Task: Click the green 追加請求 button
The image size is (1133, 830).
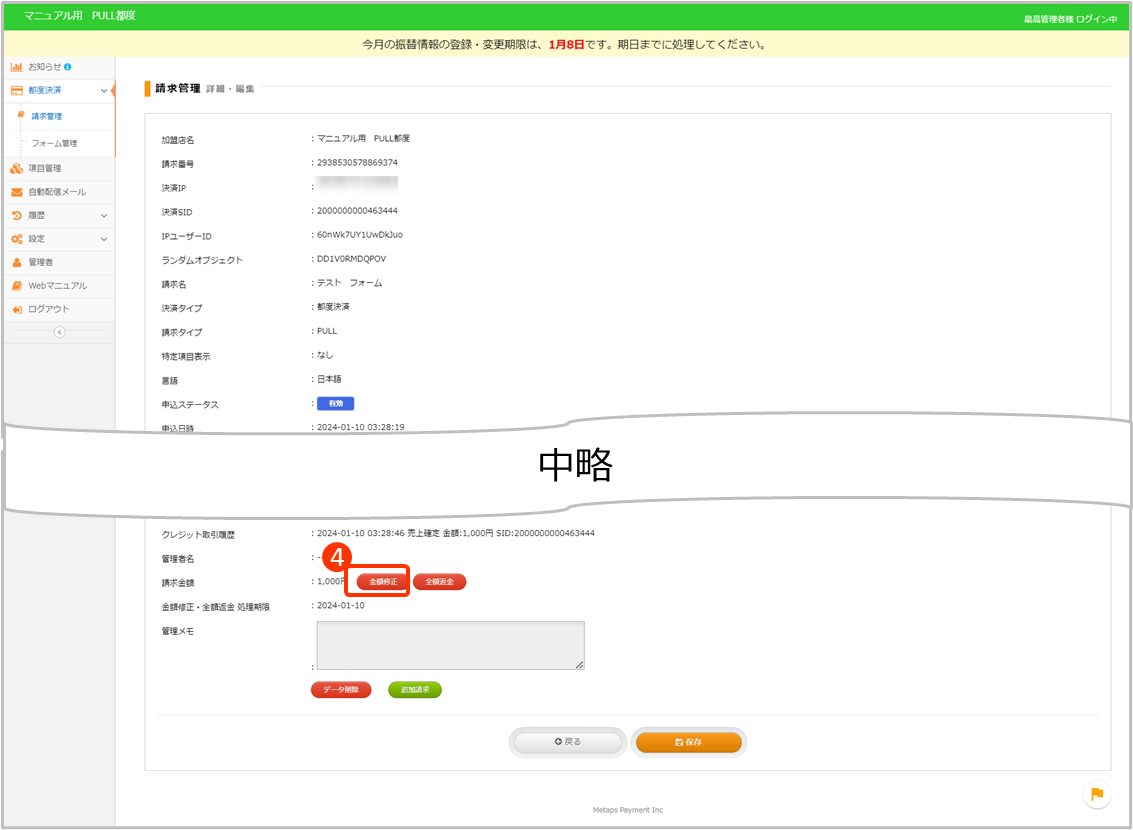Action: [x=415, y=690]
